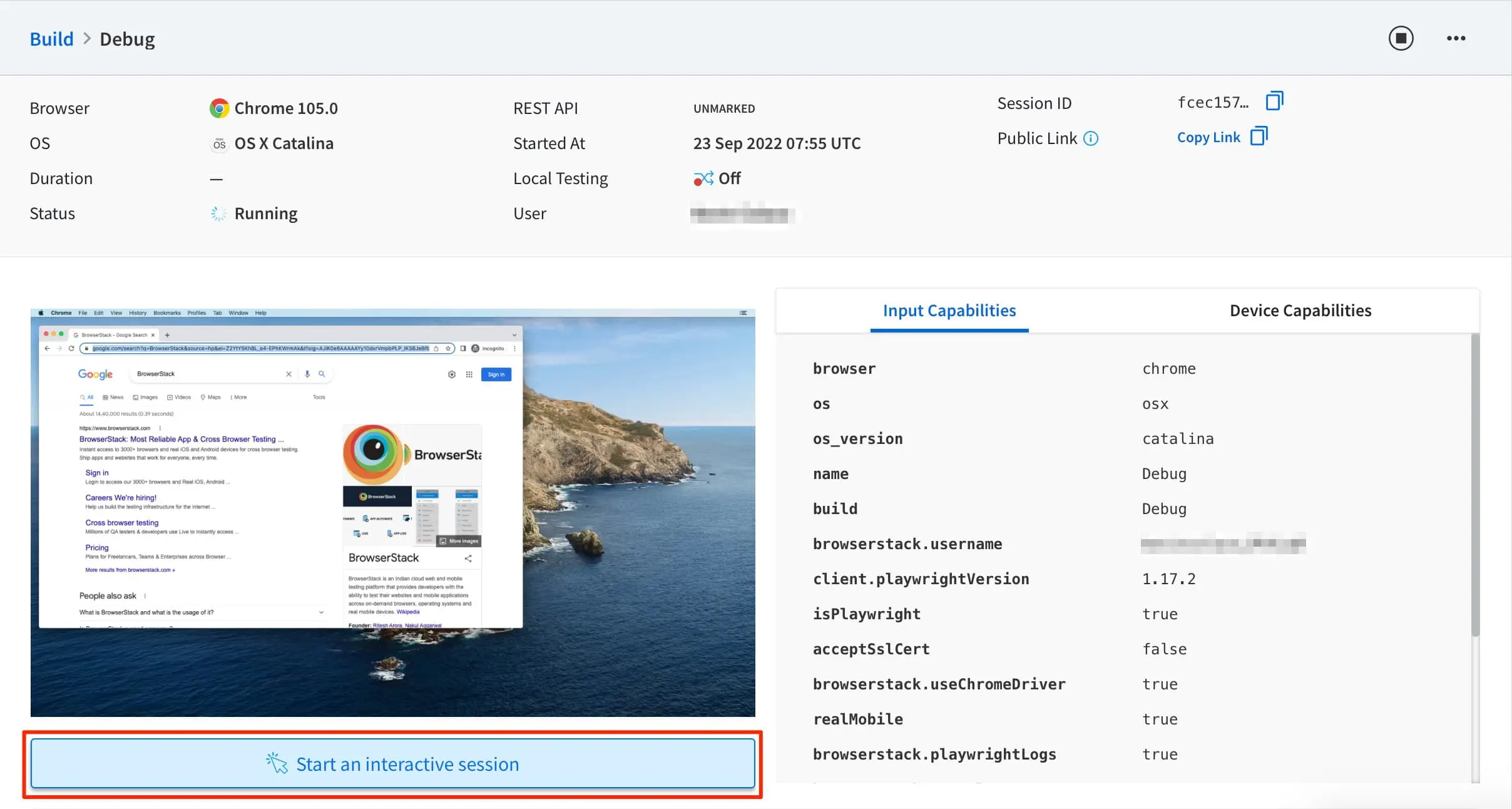
Task: Click the session screenshot preview
Action: [x=392, y=512]
